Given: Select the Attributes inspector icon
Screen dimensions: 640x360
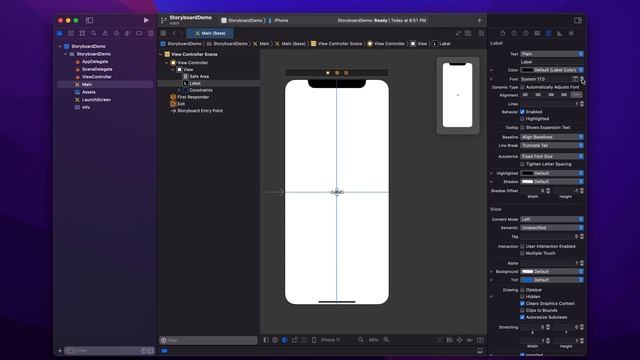Looking at the screenshot, I should point(549,33).
